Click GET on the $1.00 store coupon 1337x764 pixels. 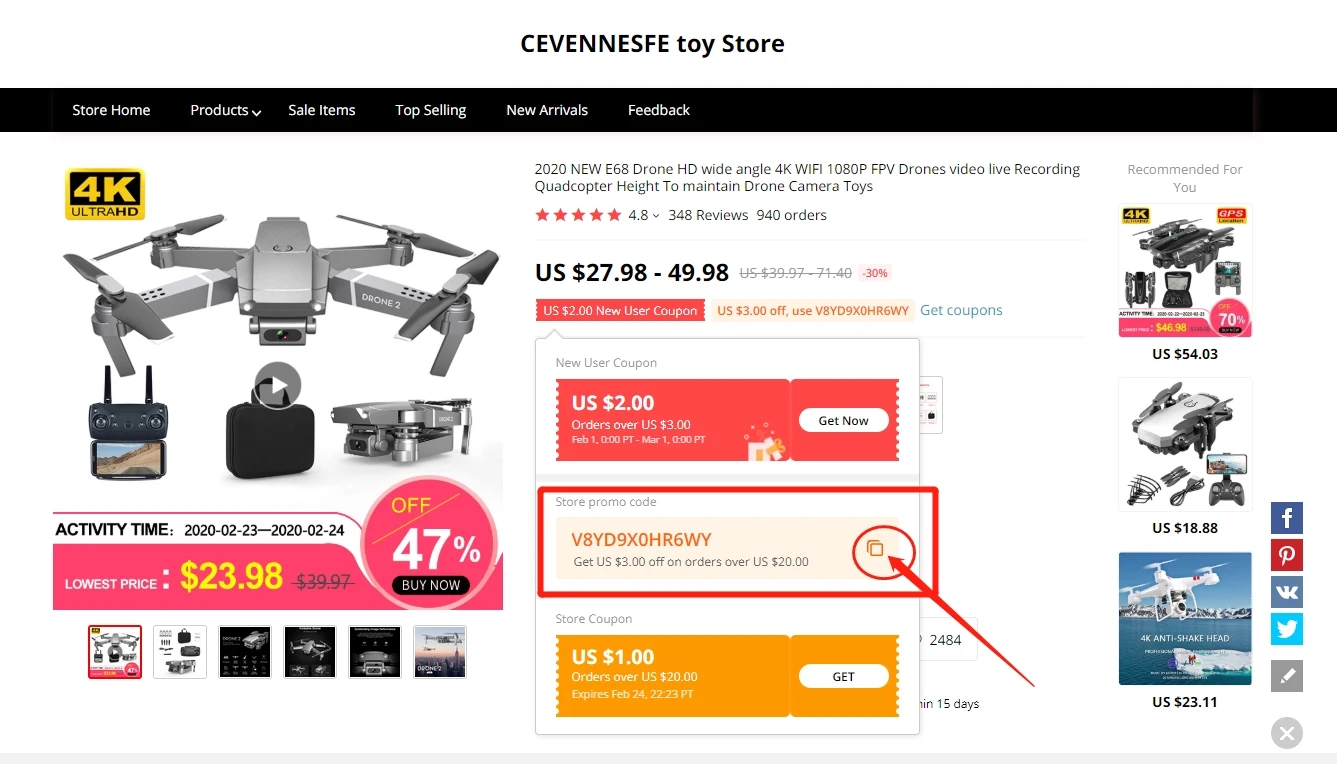(x=843, y=677)
